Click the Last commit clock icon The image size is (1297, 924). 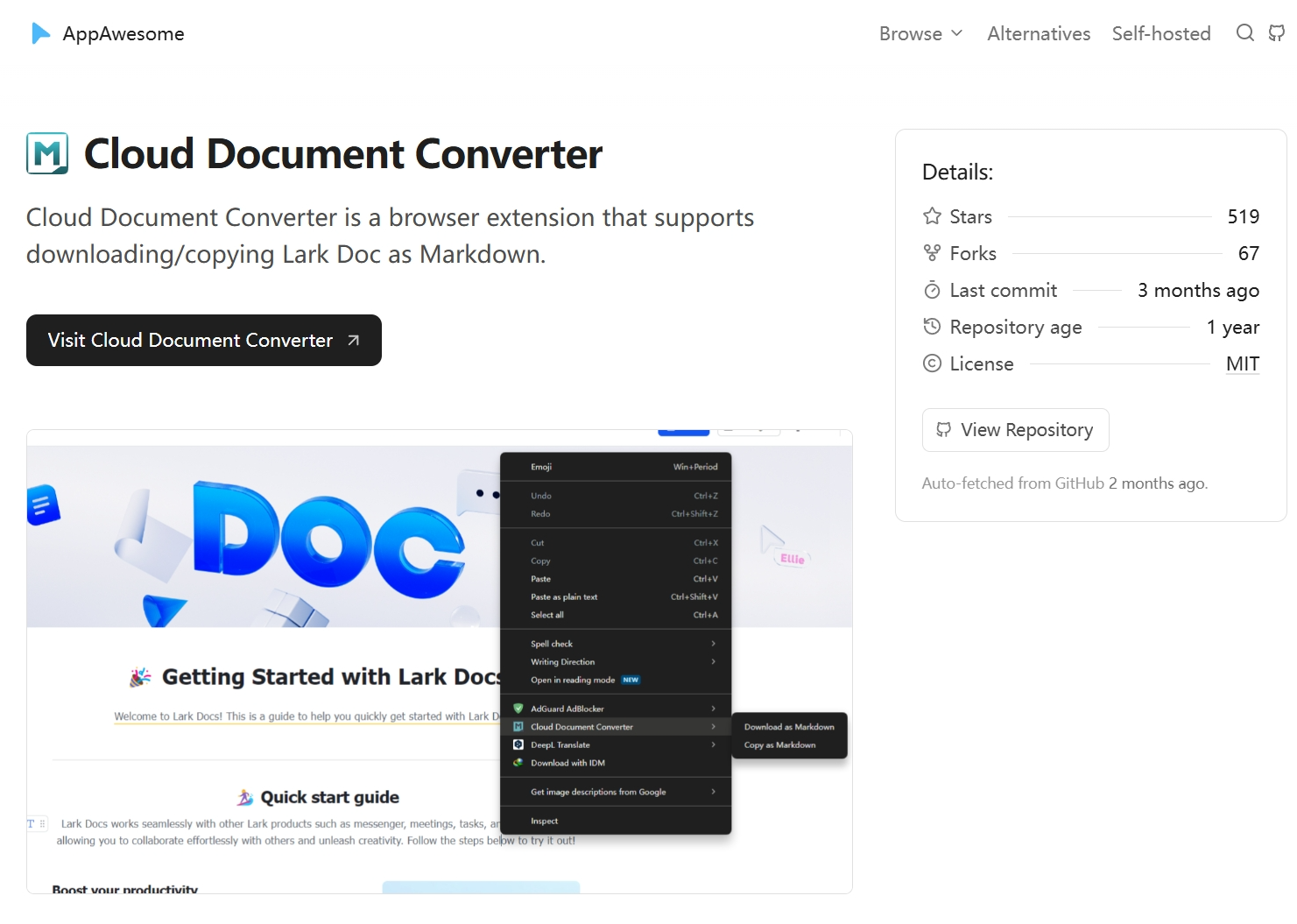point(932,290)
